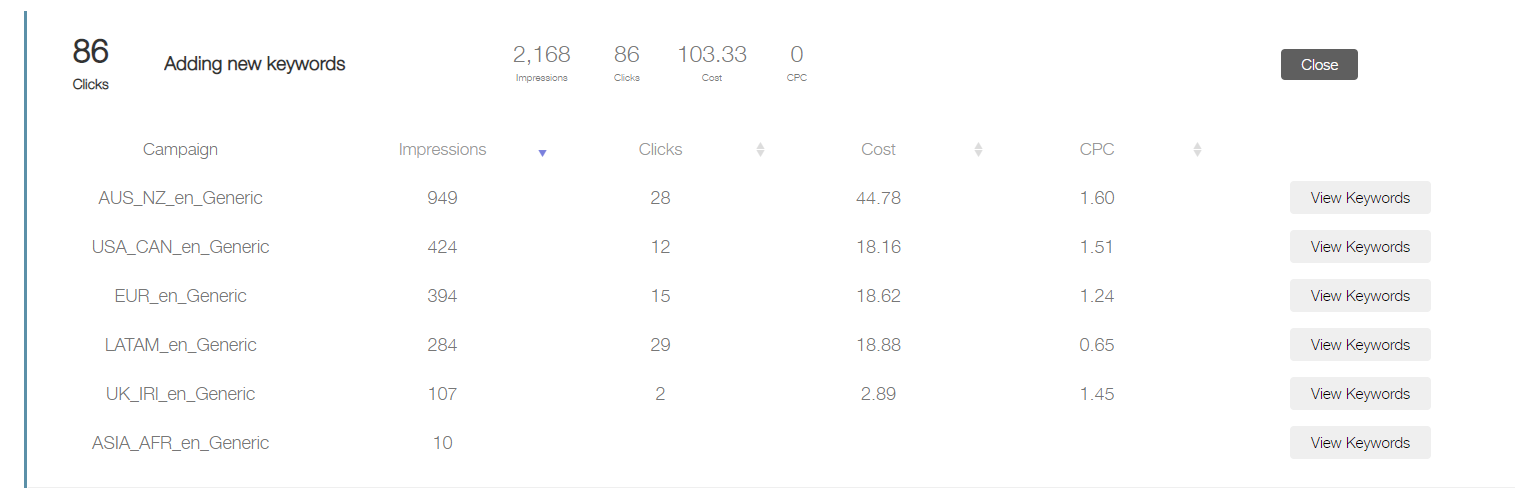
Task: View Keywords for AUS_NZ_en_Generic
Action: [x=1360, y=198]
